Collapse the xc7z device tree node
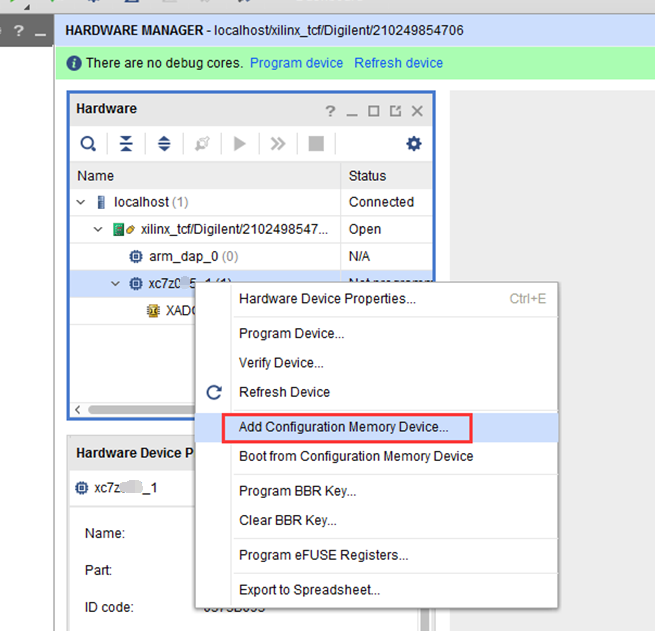Viewport: 655px width, 631px height. click(116, 284)
